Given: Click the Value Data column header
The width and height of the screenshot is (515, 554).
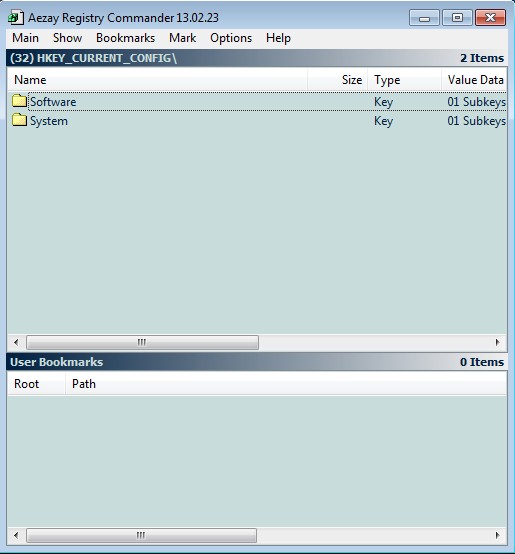Looking at the screenshot, I should tap(474, 80).
